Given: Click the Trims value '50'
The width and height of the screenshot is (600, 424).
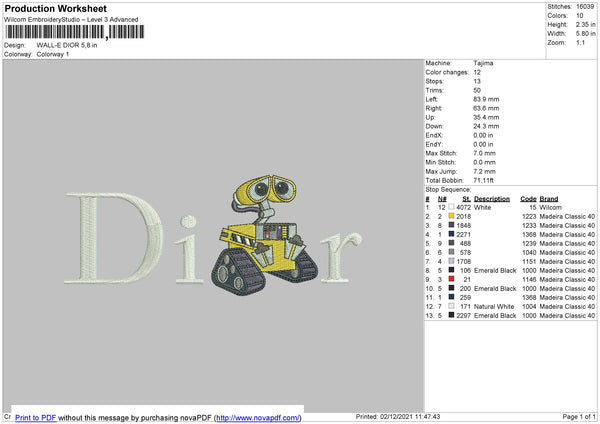Looking at the screenshot, I should [x=477, y=90].
